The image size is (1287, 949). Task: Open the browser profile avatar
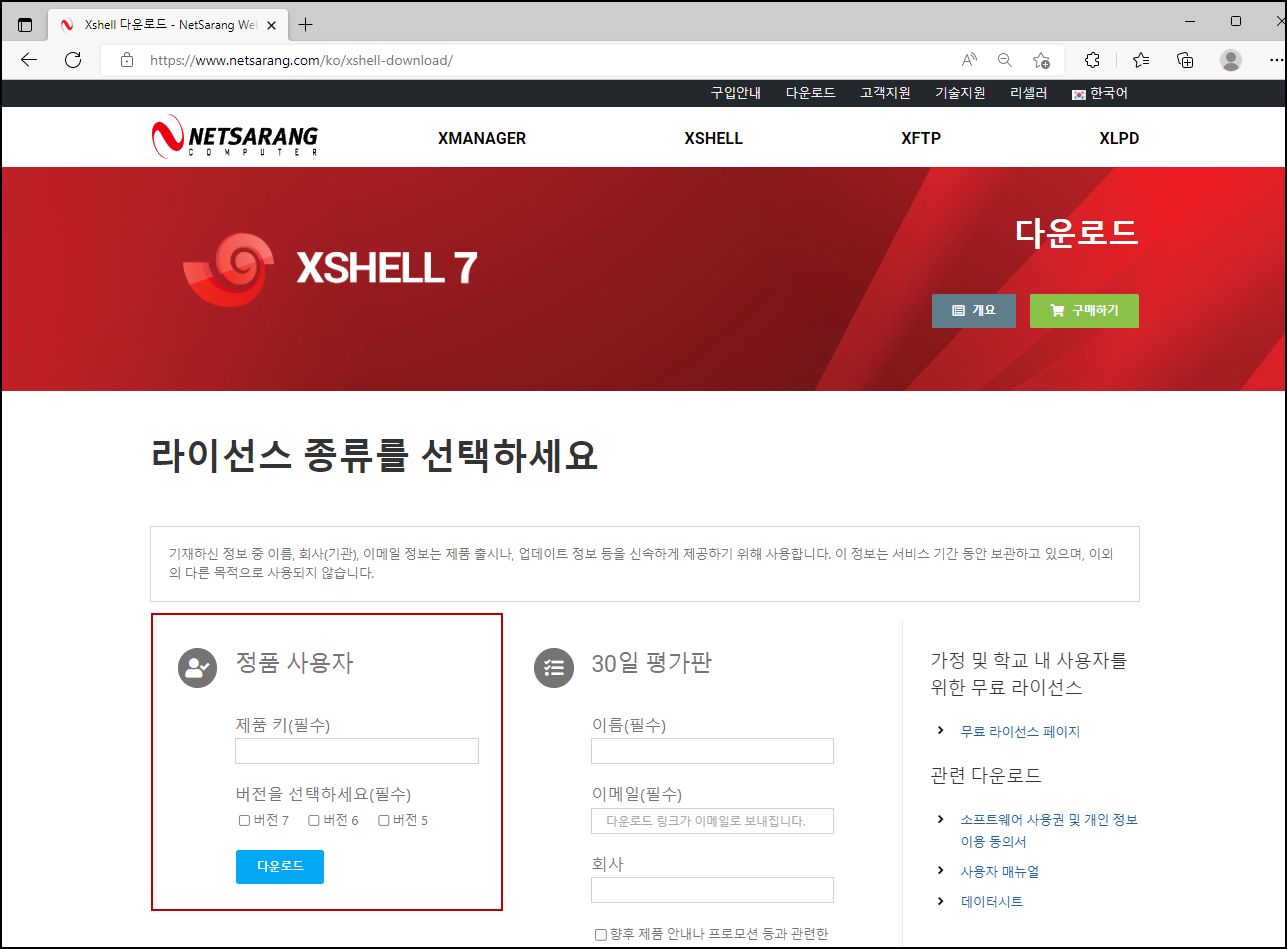coord(1231,60)
